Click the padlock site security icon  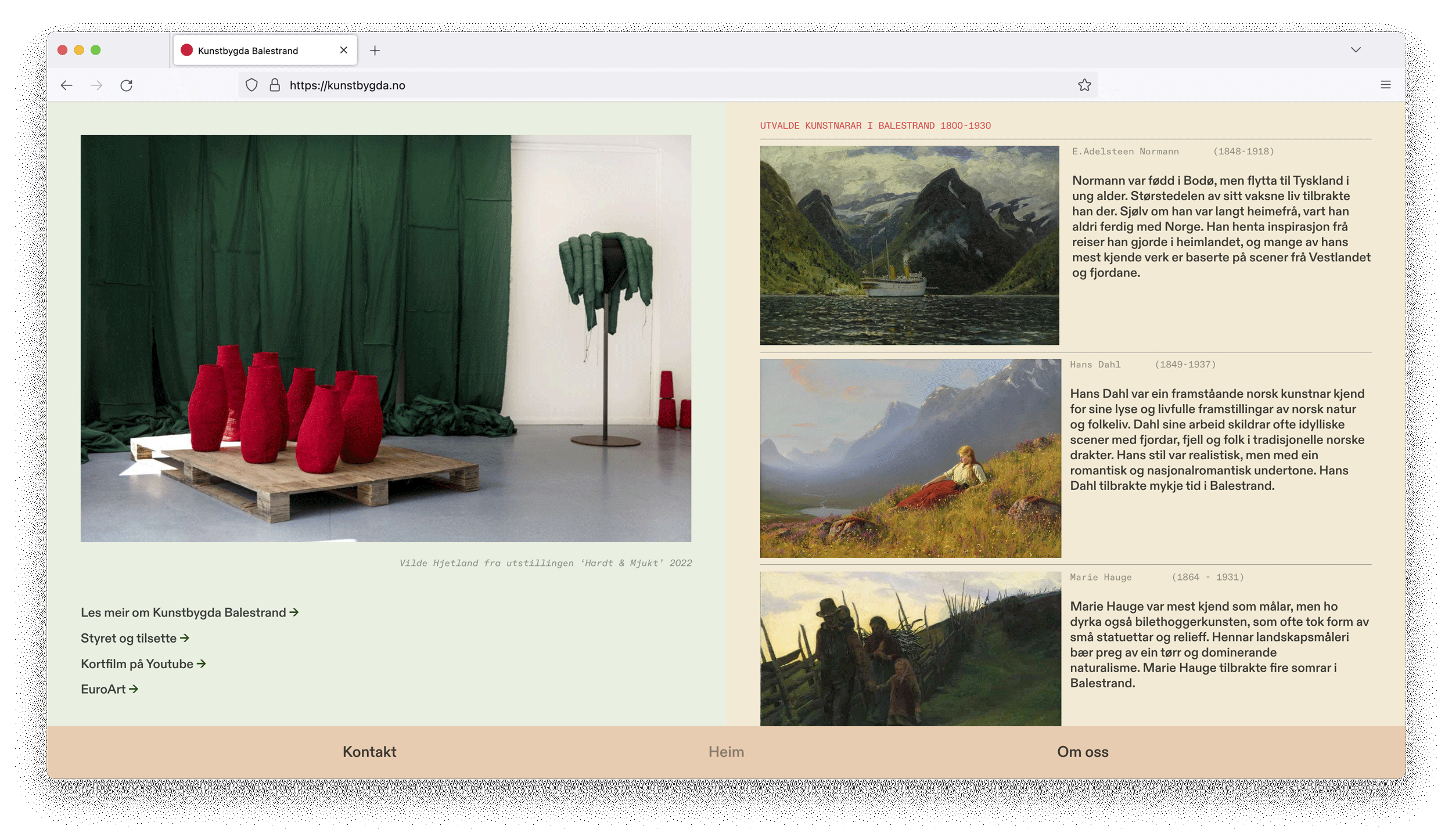(x=275, y=85)
